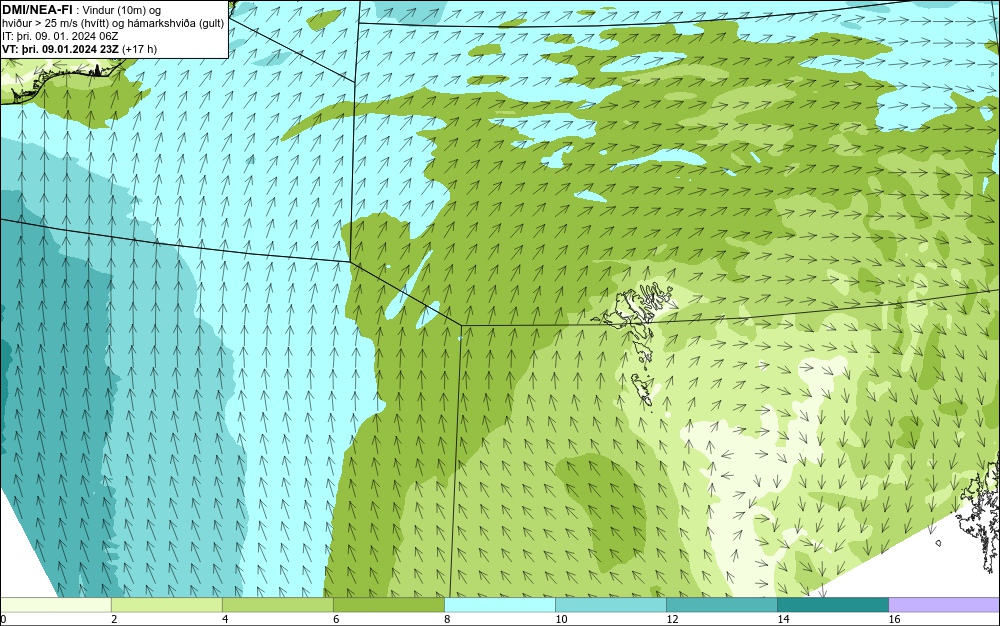Click the 'IT: þri. 09. 01. 2024 06Z' line
1000x626 pixels.
pyautogui.click(x=60, y=36)
